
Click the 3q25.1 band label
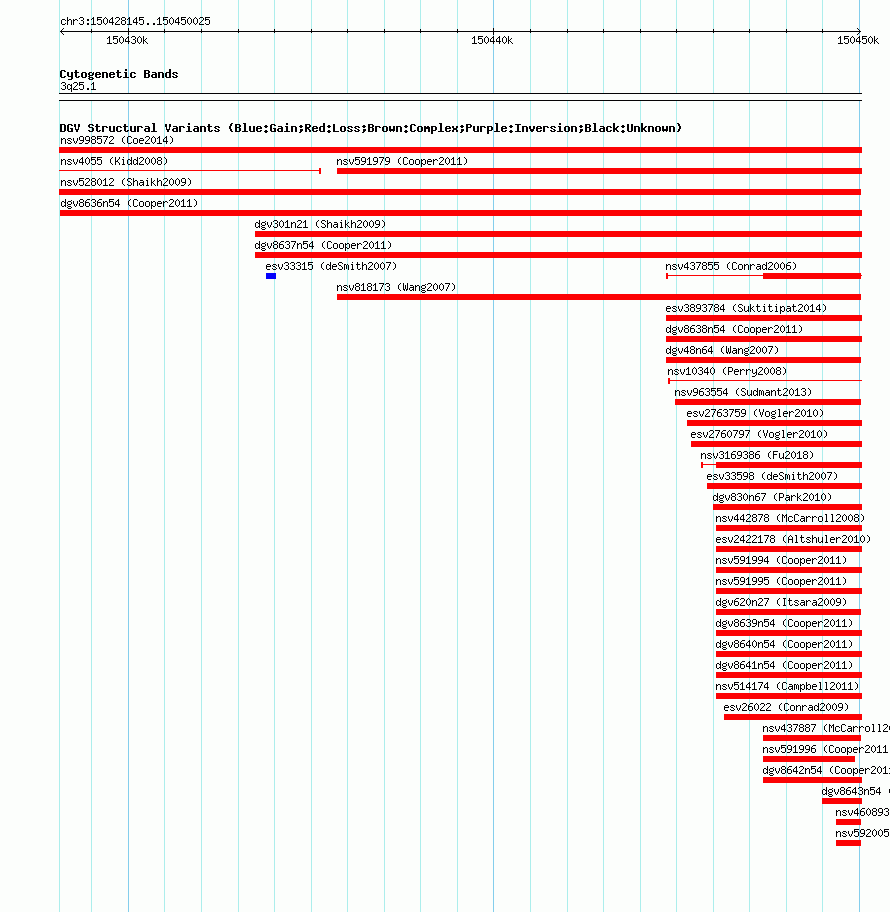[x=78, y=86]
